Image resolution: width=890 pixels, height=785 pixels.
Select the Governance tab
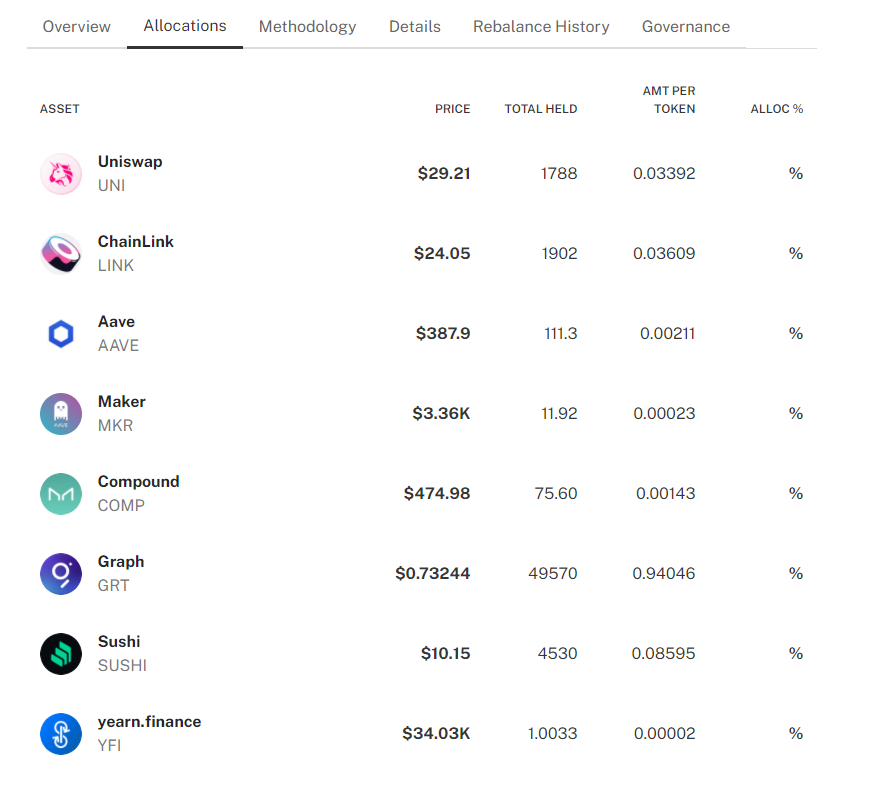[x=686, y=27]
